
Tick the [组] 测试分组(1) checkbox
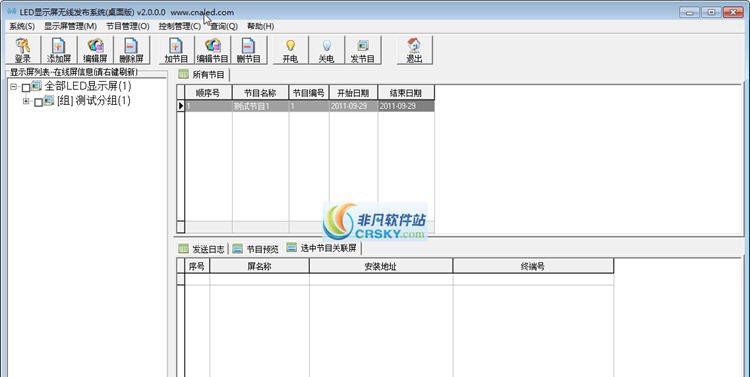pos(38,102)
